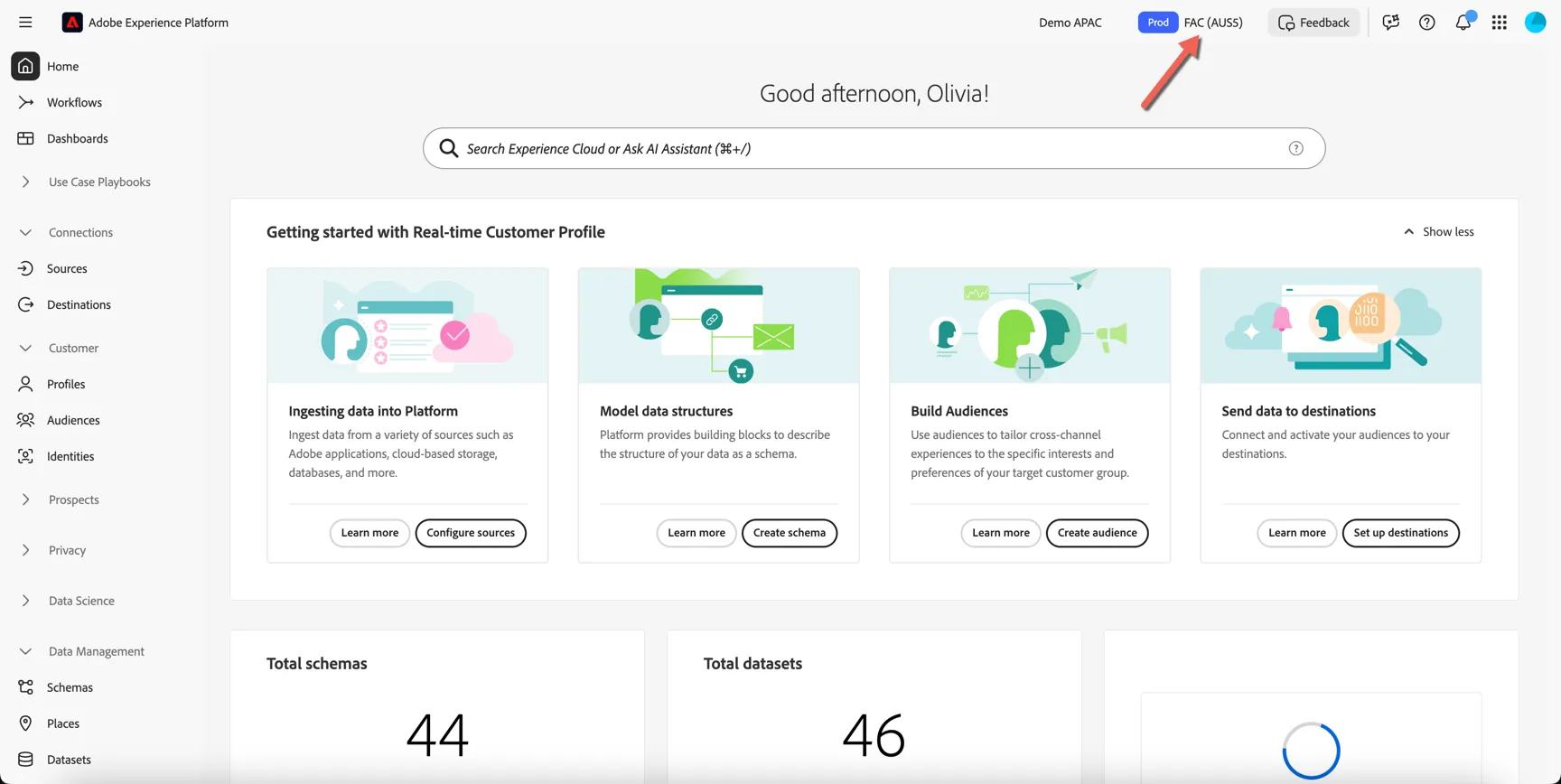Click Learn more under Model data structures

696,533
